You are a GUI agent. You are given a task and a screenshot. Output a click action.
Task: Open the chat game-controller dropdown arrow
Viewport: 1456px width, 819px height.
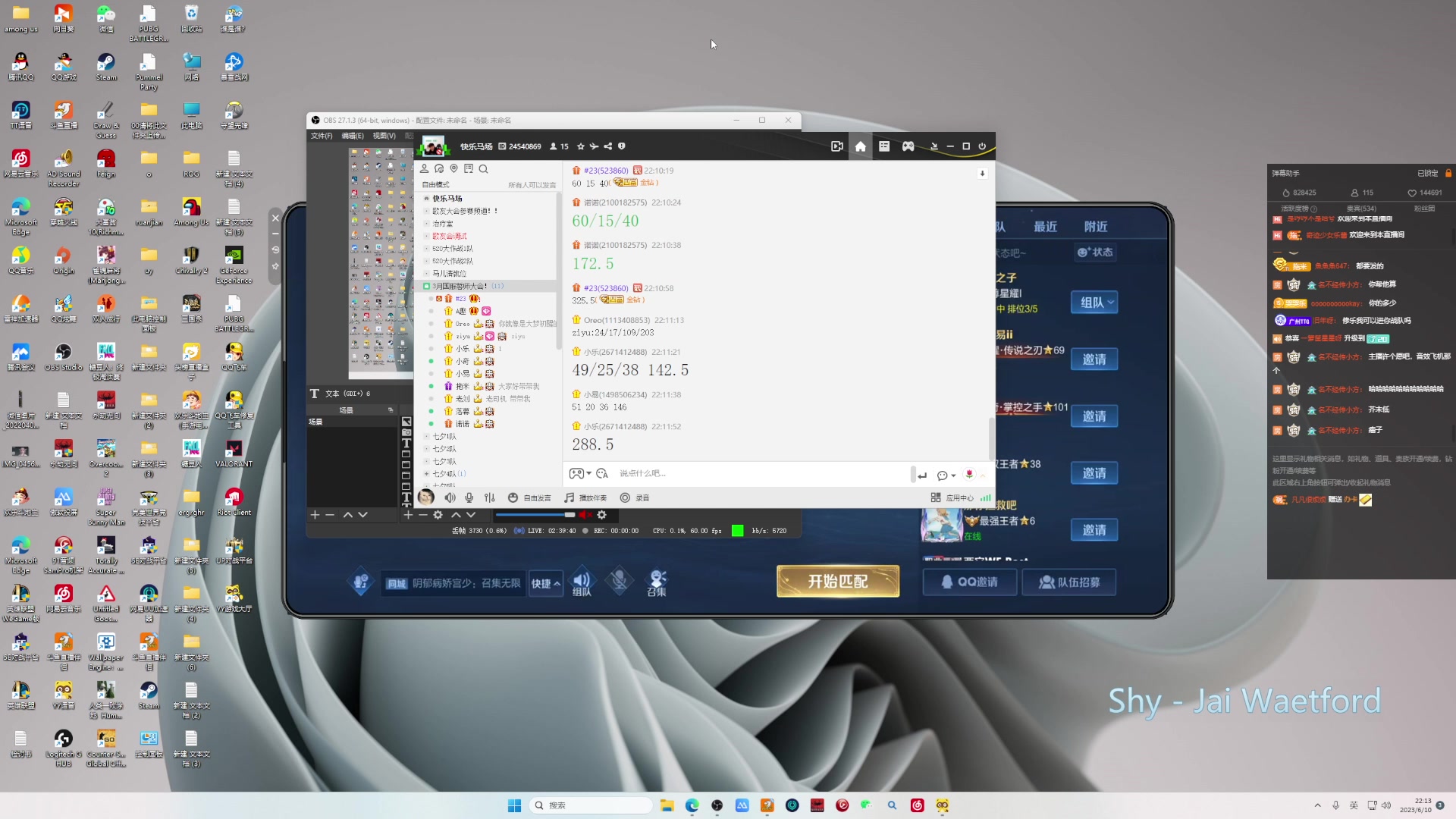pos(589,474)
